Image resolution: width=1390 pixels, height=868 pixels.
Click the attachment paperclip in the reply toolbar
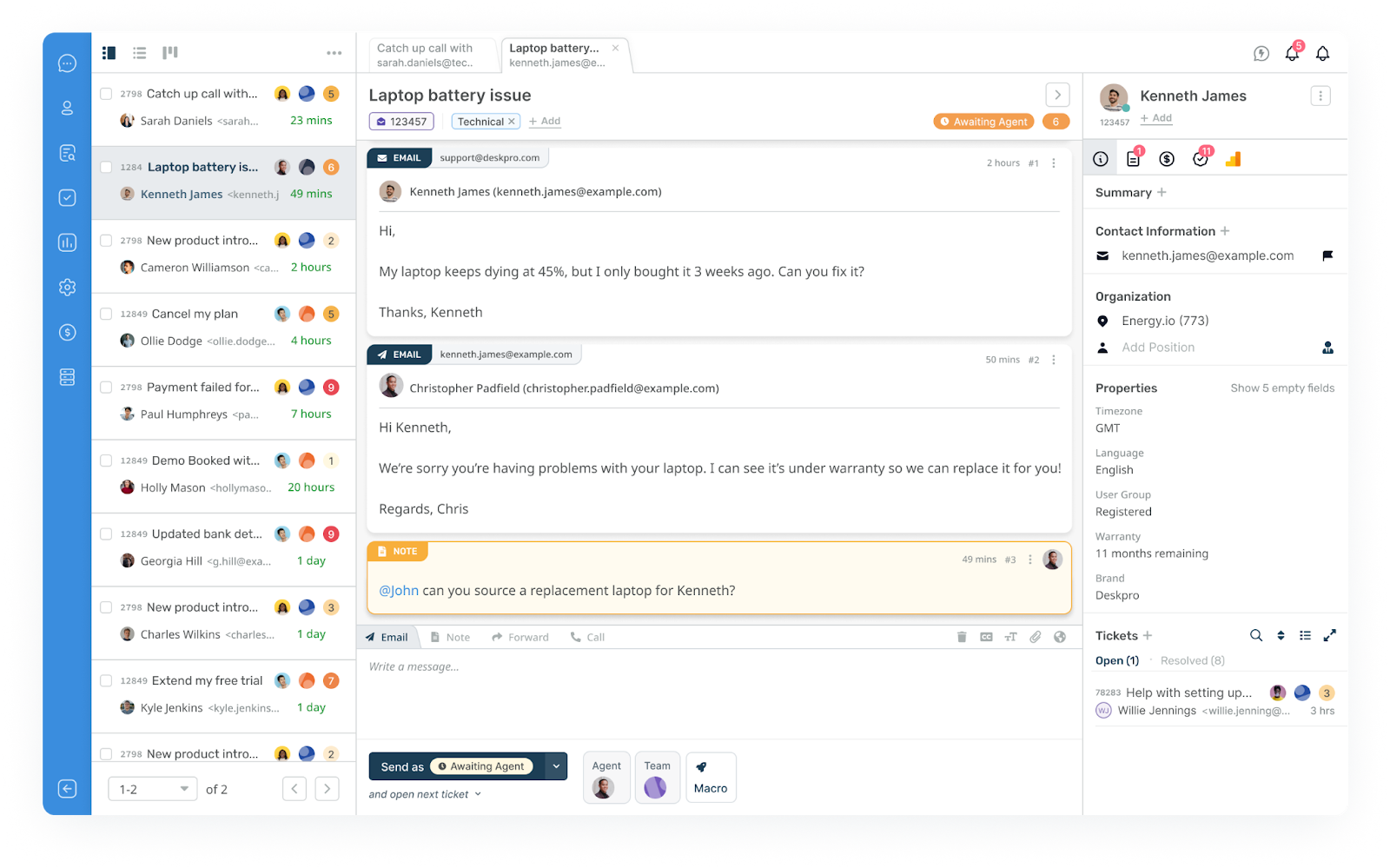(1035, 636)
